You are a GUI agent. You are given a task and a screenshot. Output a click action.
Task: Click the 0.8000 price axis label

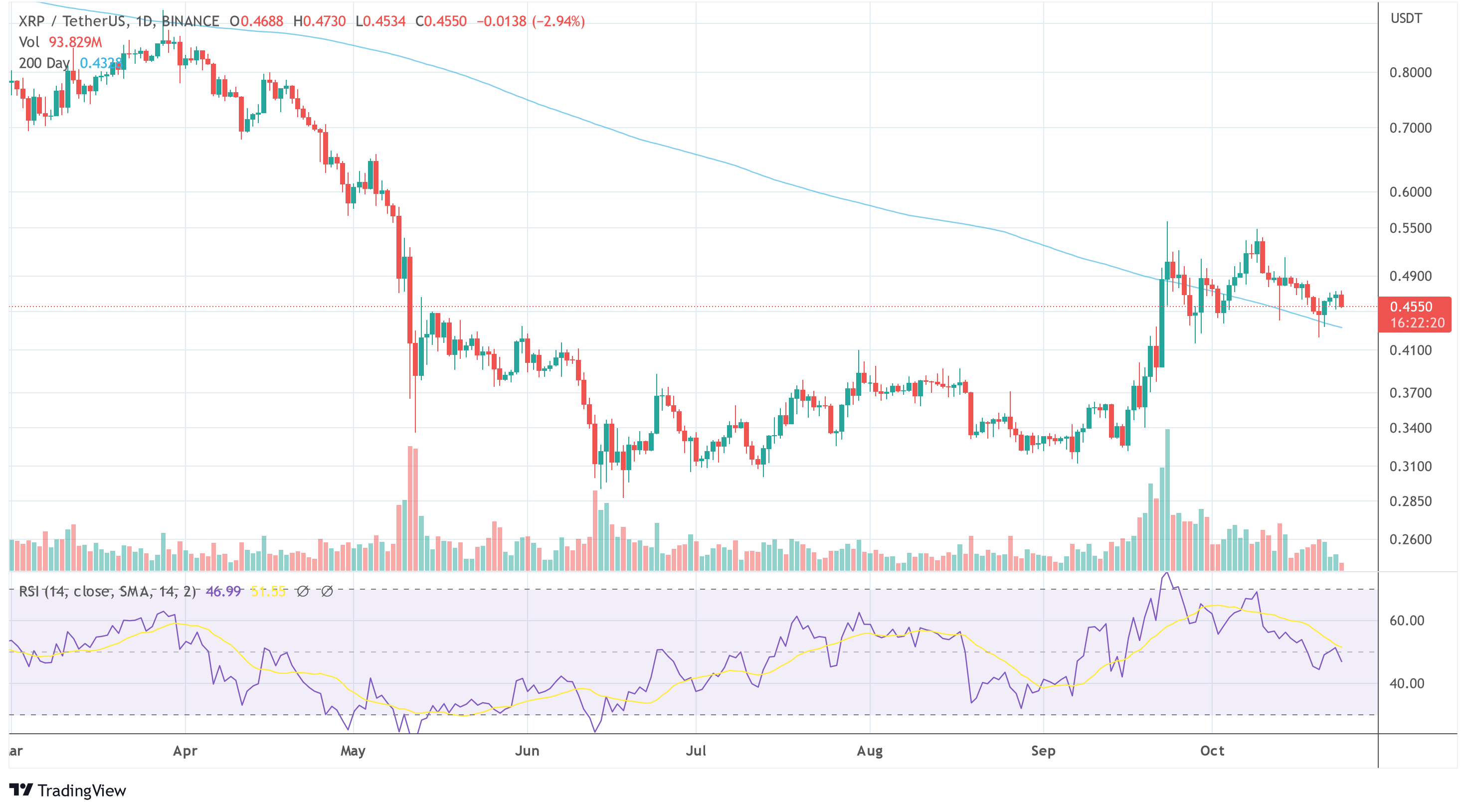[1410, 72]
